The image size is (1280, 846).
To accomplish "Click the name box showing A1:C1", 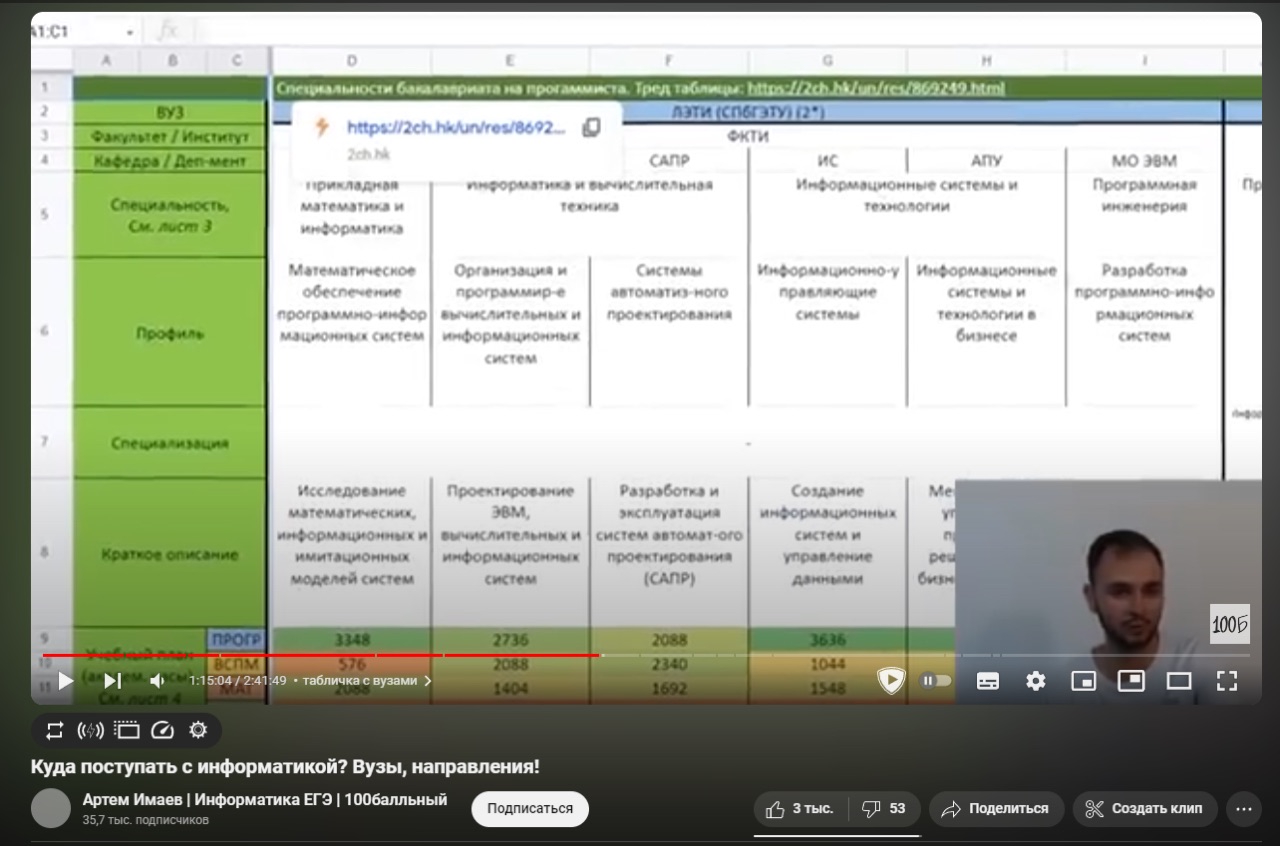I will [x=50, y=32].
